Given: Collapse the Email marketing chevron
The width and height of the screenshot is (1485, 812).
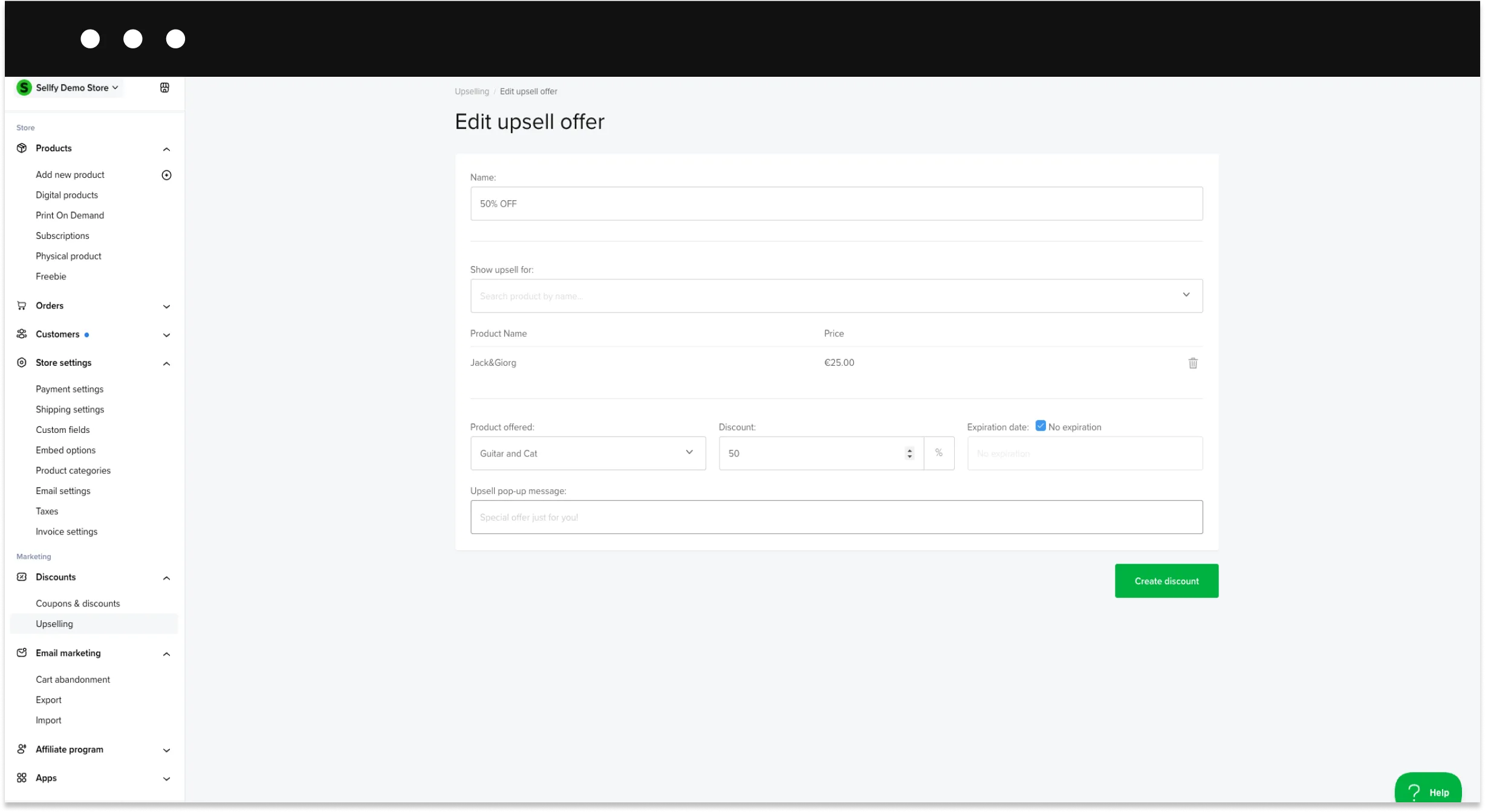Looking at the screenshot, I should (x=167, y=654).
